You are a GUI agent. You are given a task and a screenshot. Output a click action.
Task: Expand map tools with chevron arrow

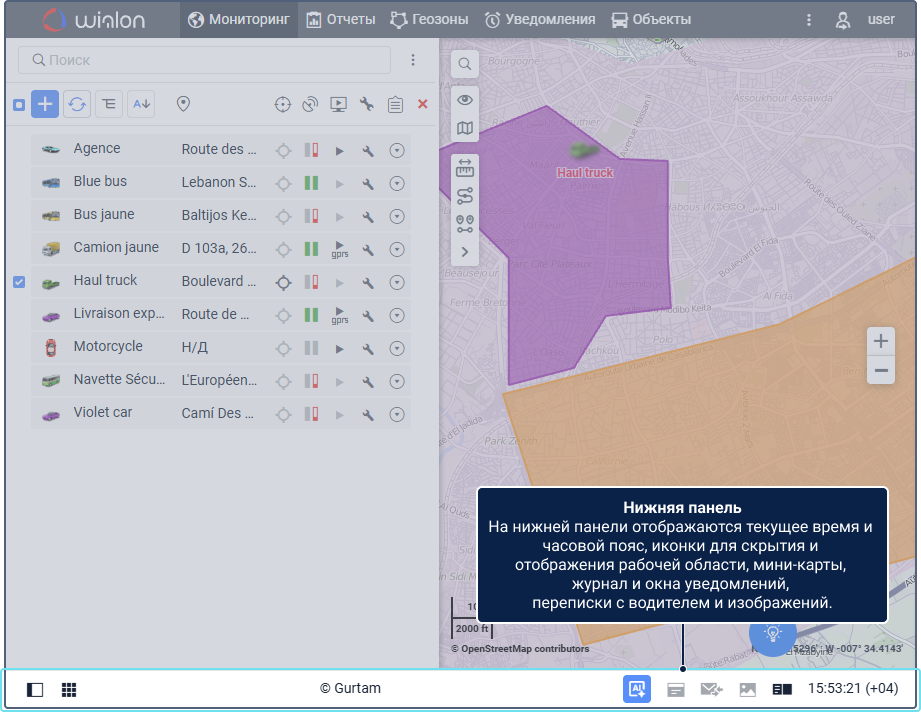465,252
